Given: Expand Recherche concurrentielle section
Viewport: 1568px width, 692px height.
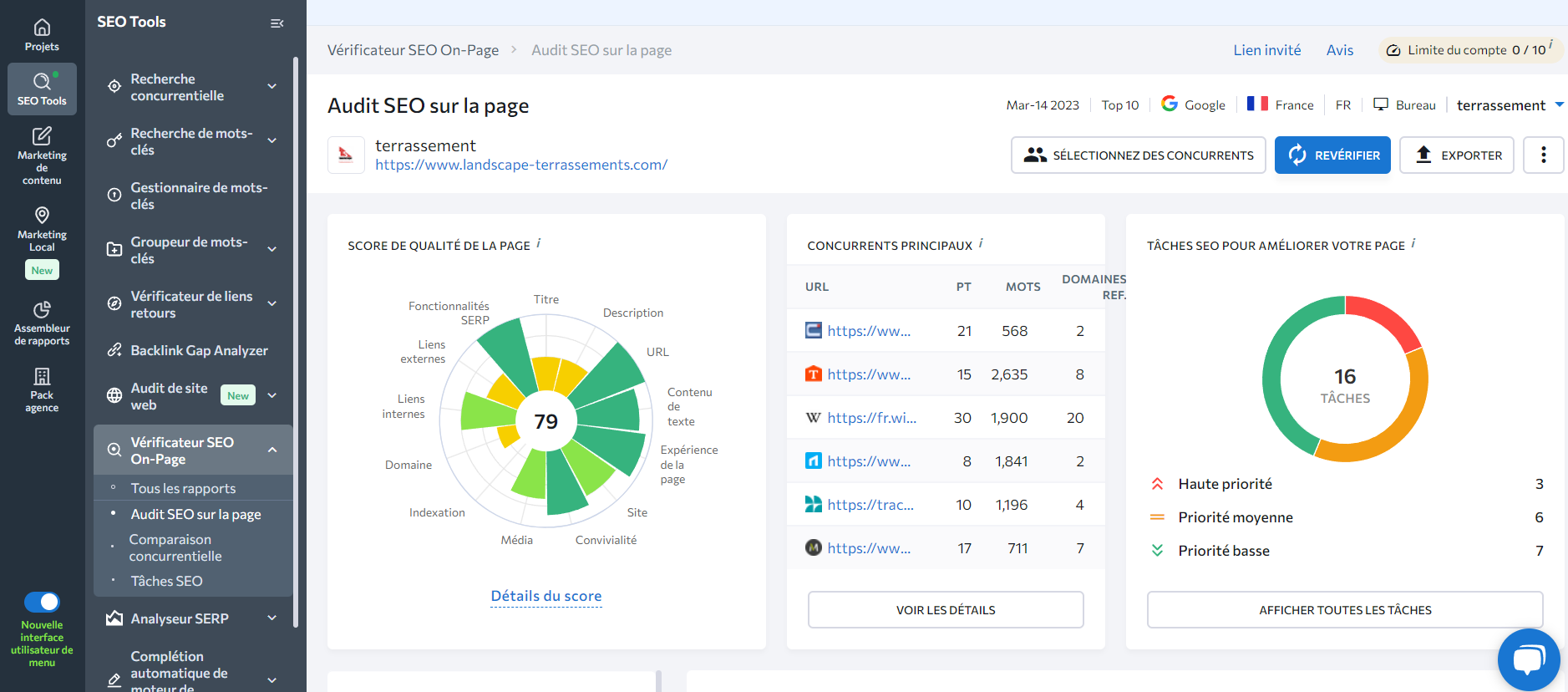Looking at the screenshot, I should (272, 87).
